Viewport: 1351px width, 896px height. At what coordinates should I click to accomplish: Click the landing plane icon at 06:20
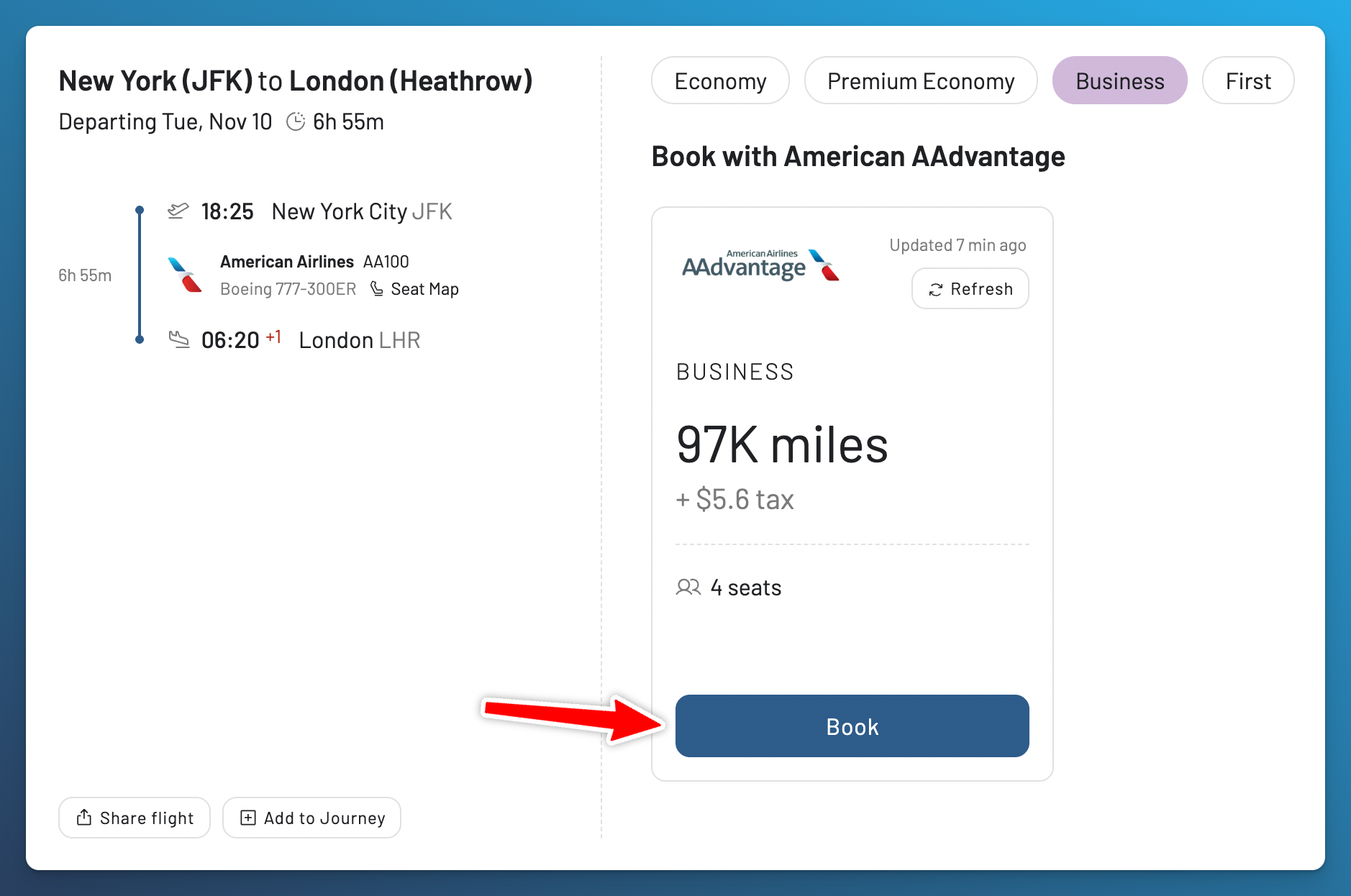click(178, 339)
